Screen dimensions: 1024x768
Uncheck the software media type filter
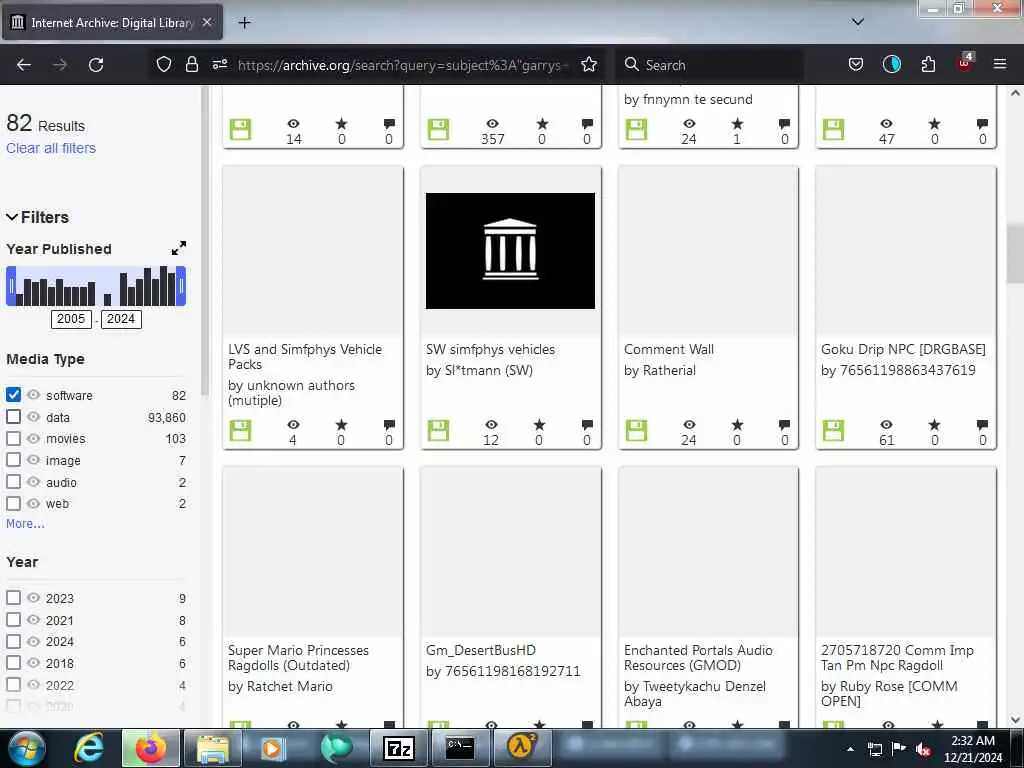[x=13, y=394]
